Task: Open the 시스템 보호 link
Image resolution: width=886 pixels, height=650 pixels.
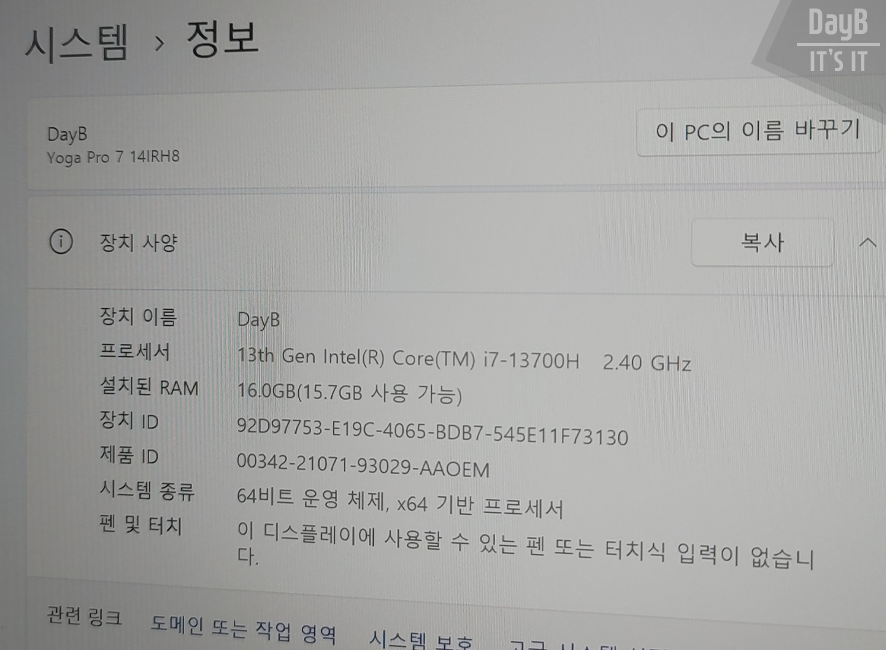Action: (420, 639)
